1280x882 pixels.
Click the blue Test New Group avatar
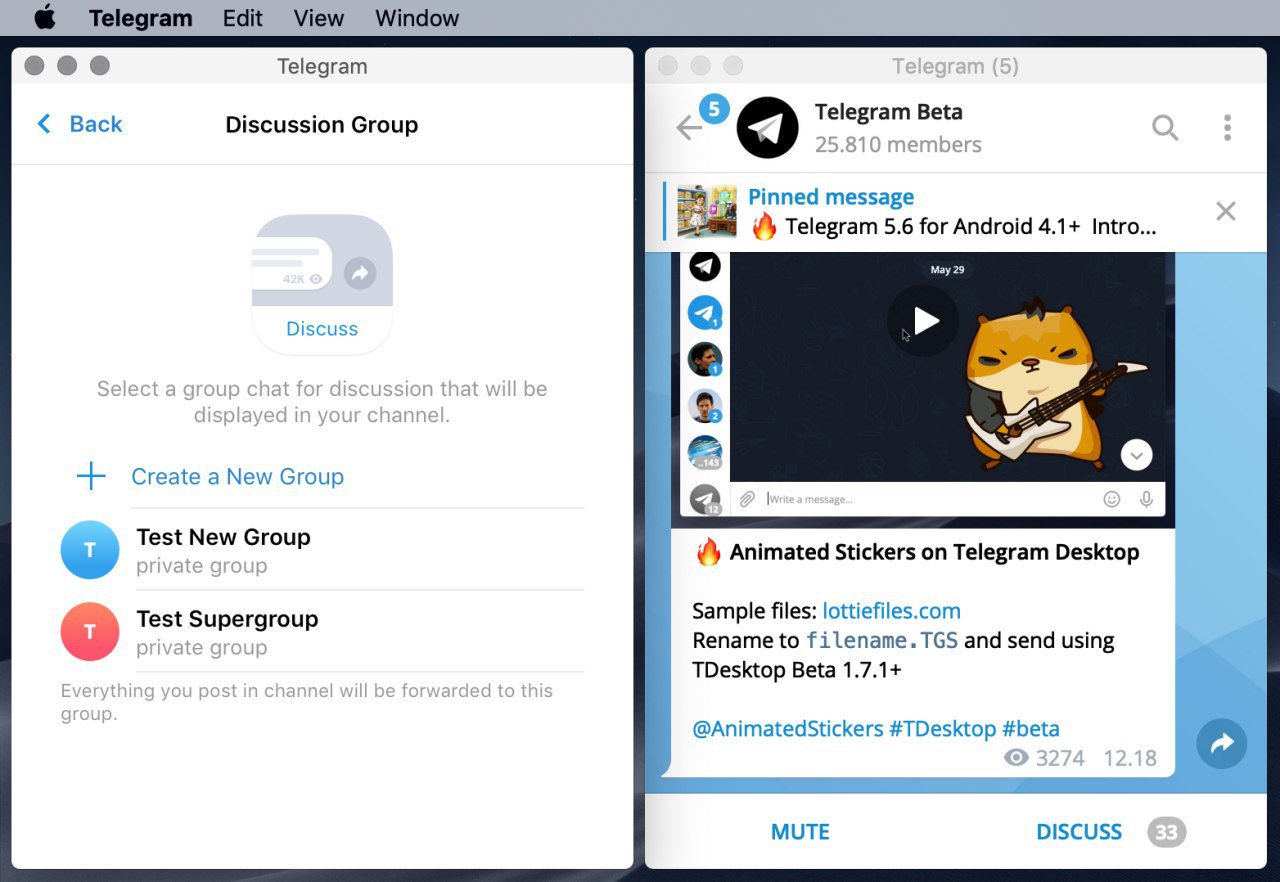click(90, 550)
